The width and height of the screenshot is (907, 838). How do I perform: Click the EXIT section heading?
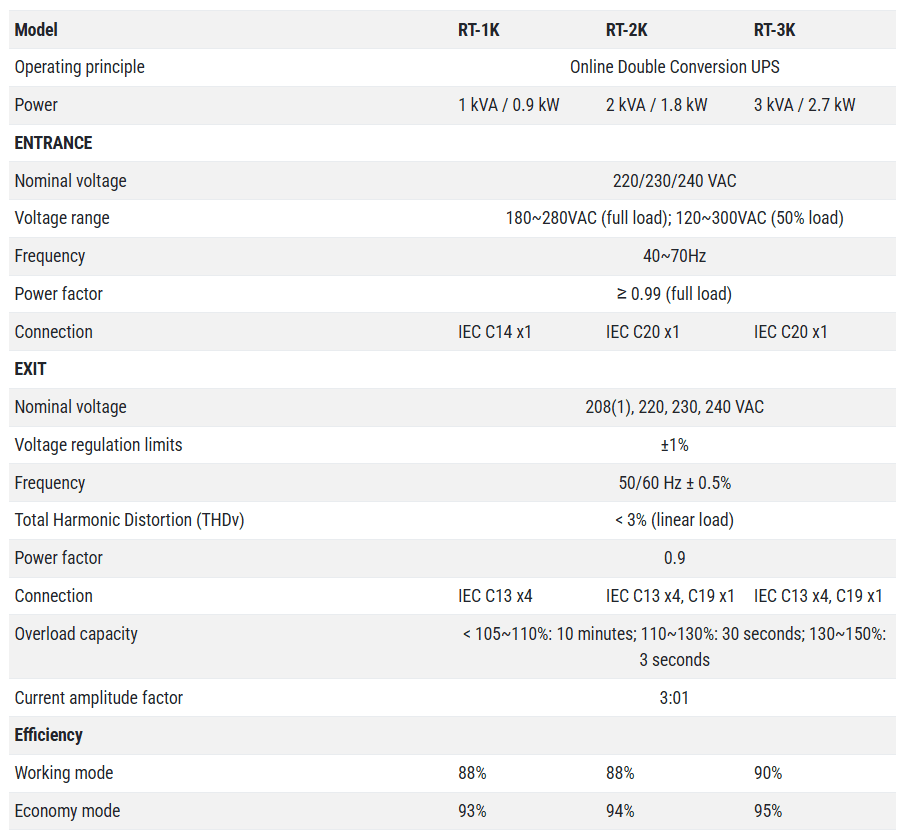(x=30, y=369)
